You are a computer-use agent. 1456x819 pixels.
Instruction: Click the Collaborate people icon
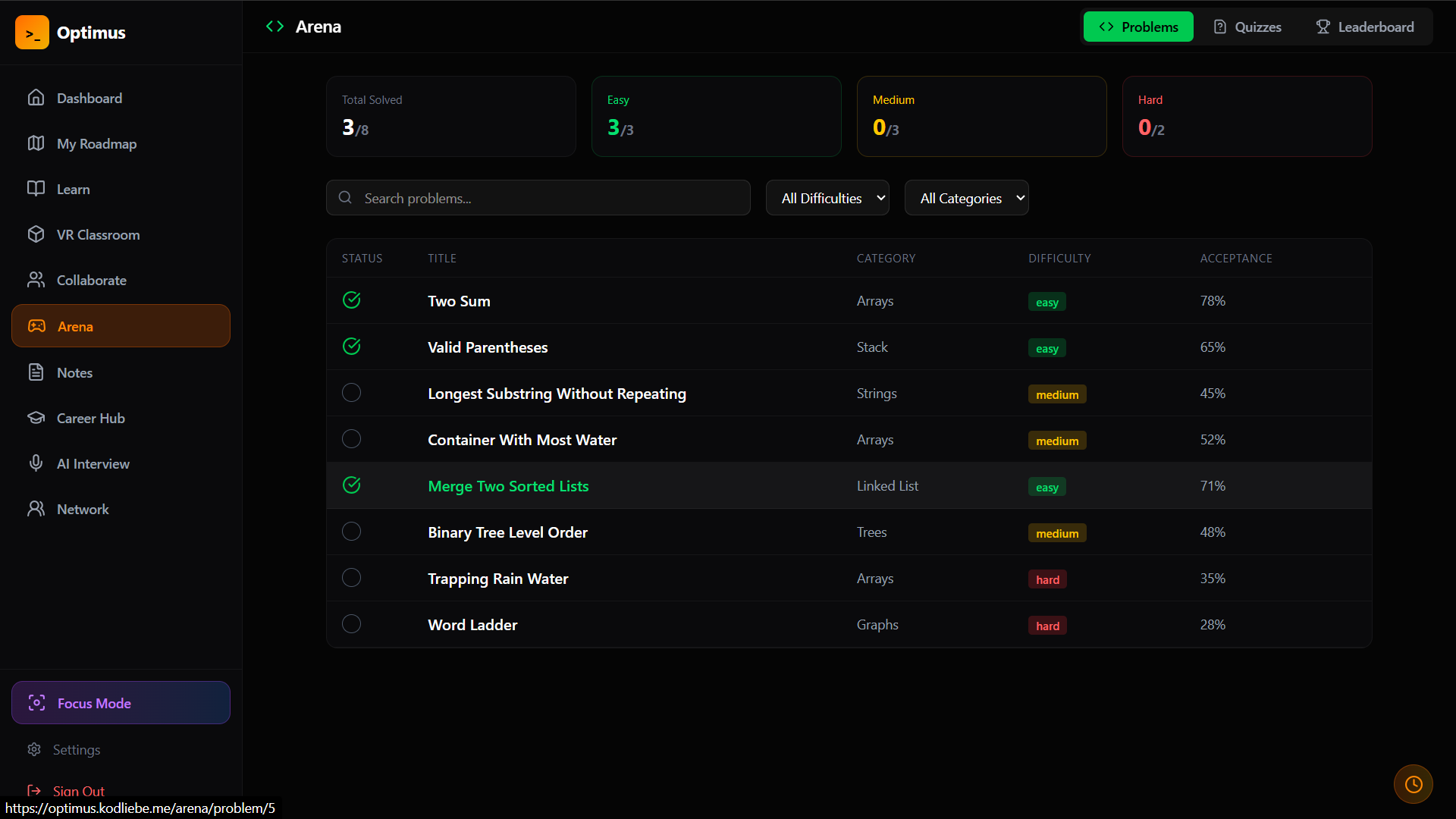click(x=36, y=280)
